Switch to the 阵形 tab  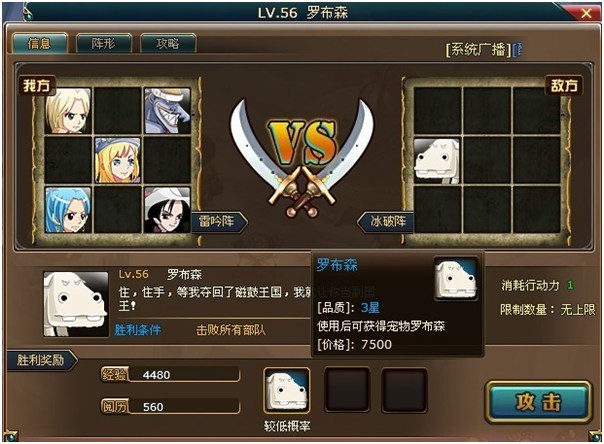104,43
